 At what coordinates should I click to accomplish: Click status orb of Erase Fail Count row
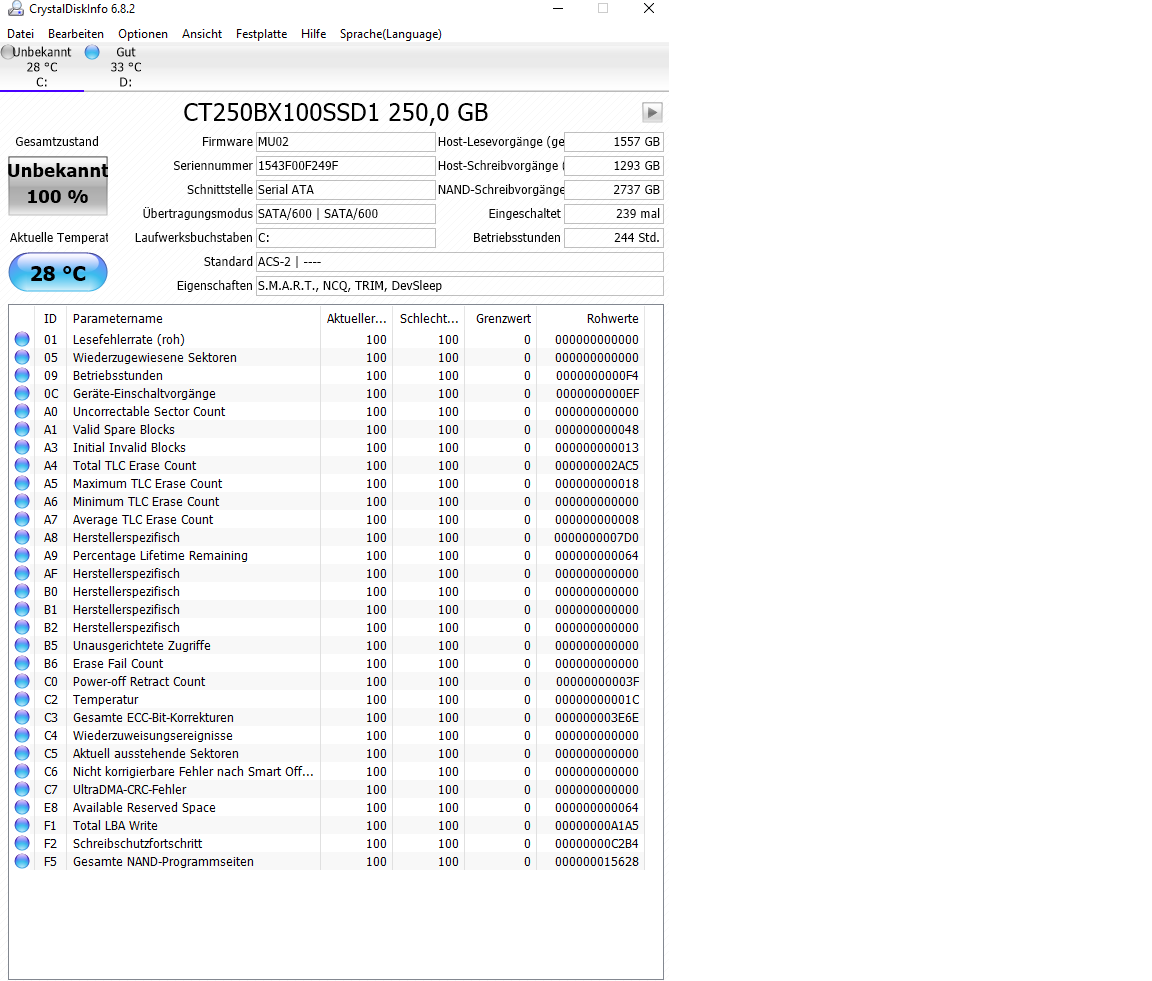tap(22, 664)
